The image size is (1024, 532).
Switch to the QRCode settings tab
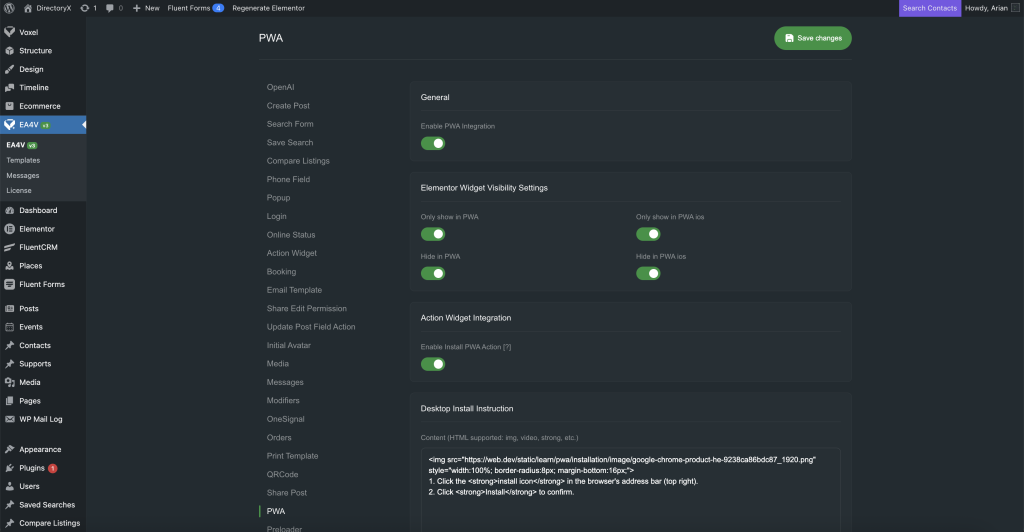pyautogui.click(x=282, y=474)
